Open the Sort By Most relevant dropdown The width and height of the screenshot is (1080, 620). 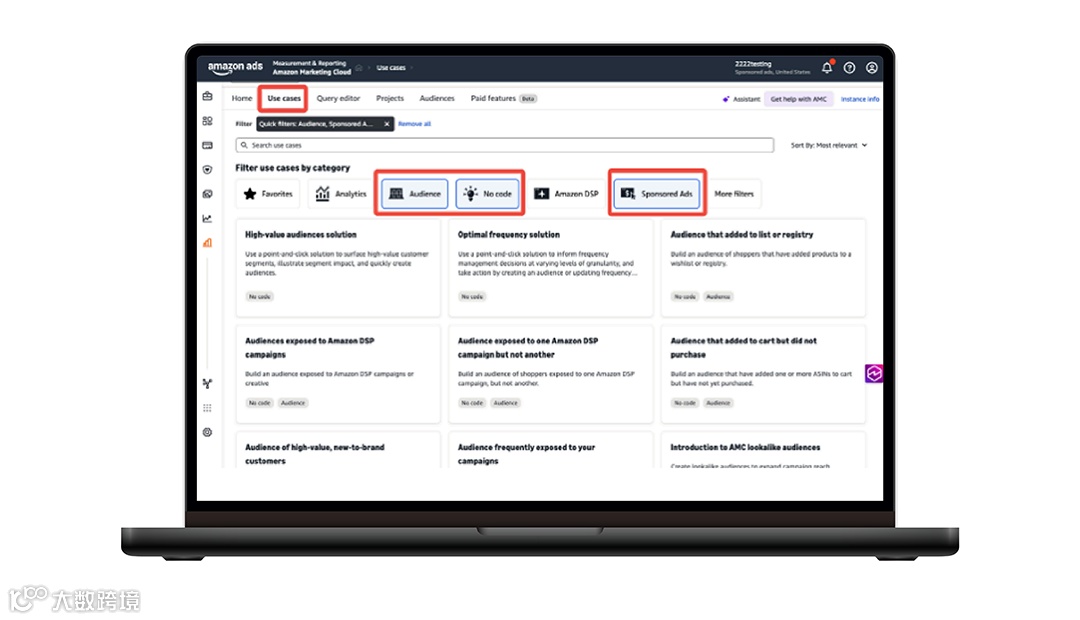click(829, 145)
